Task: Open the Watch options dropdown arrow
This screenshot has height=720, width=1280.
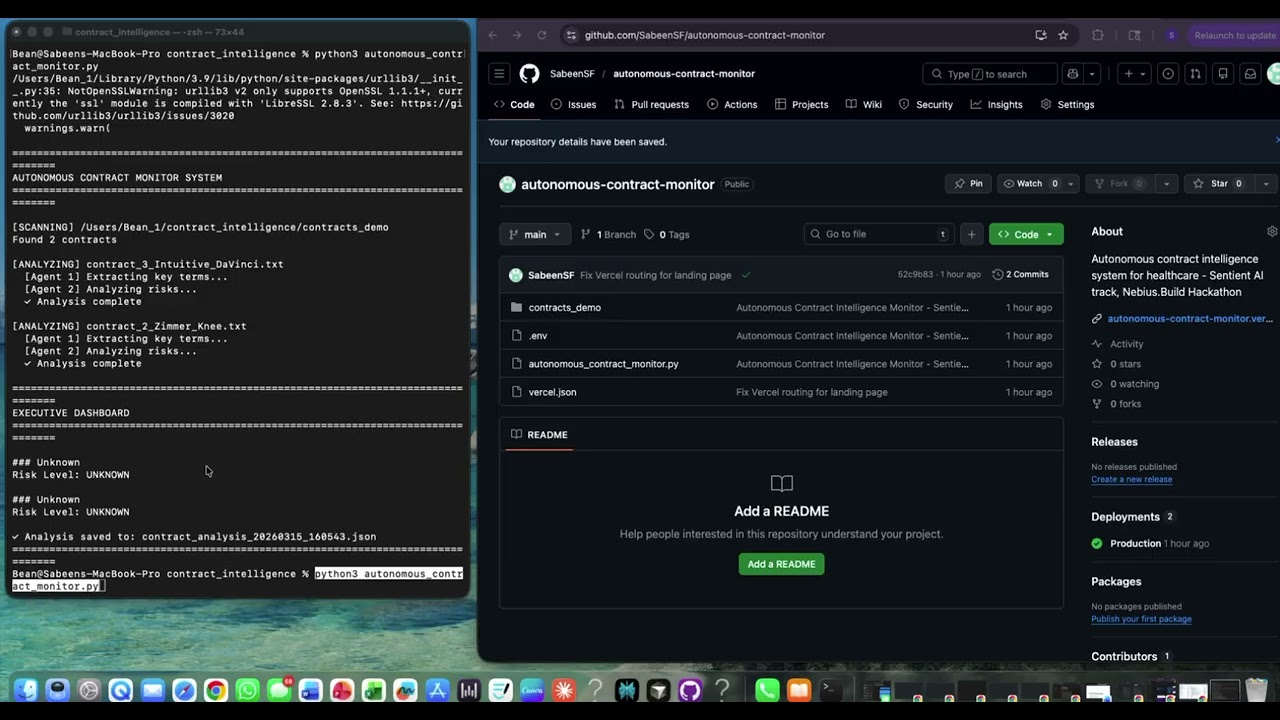Action: 1071,184
